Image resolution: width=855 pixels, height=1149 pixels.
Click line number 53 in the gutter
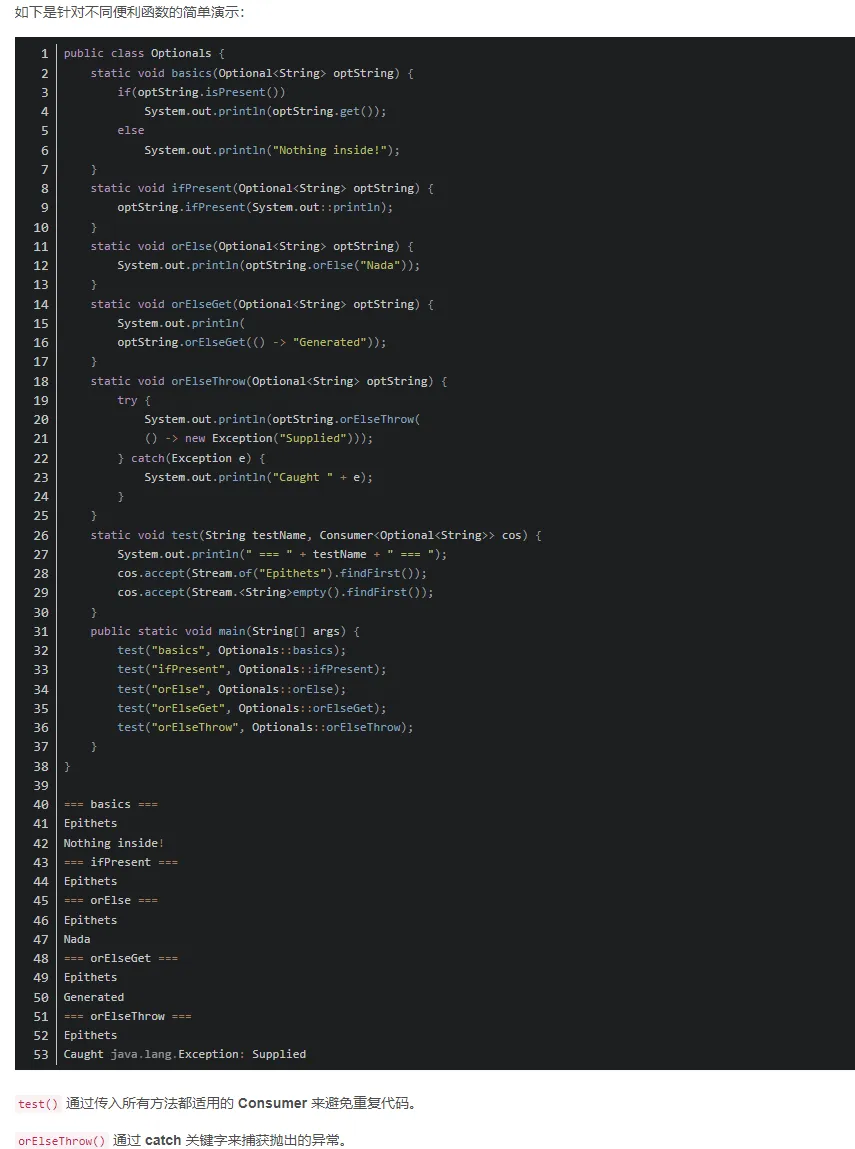(x=41, y=1054)
